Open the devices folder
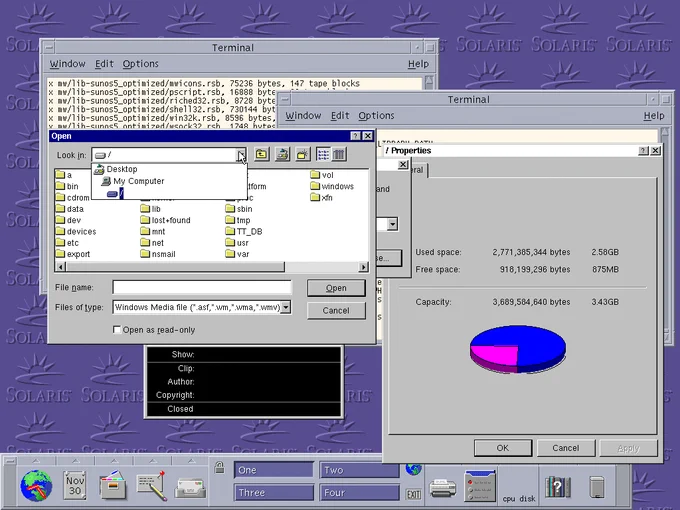The height and width of the screenshot is (510, 680). click(x=76, y=232)
